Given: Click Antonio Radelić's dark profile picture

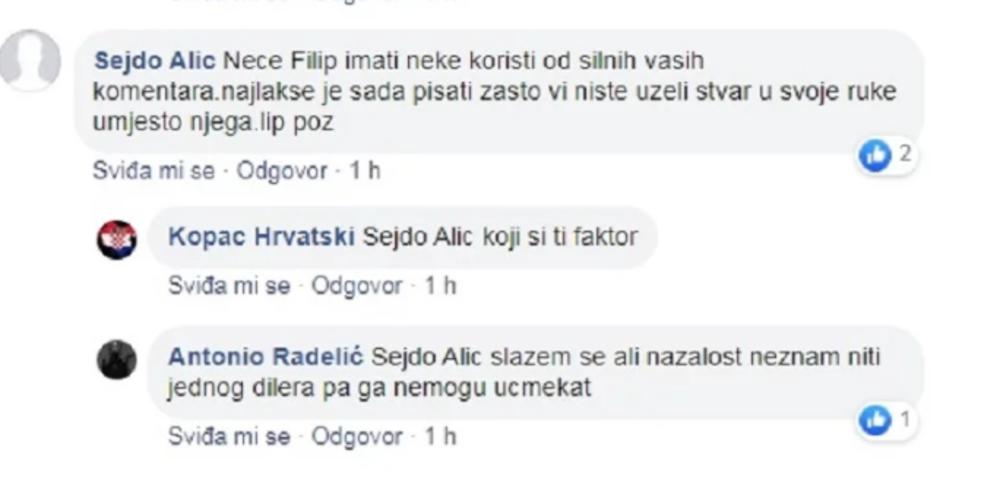Looking at the screenshot, I should point(116,359).
